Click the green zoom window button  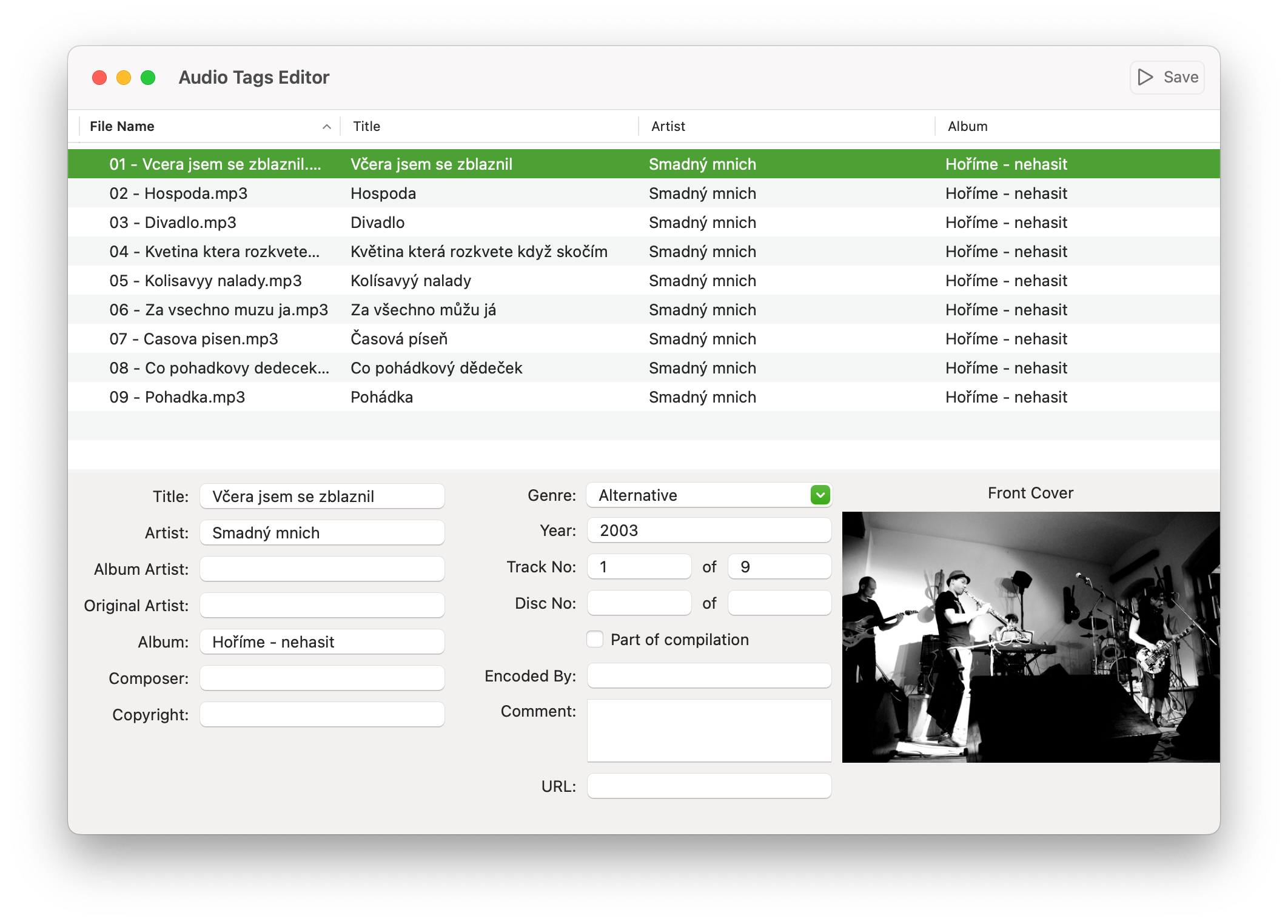[x=148, y=78]
